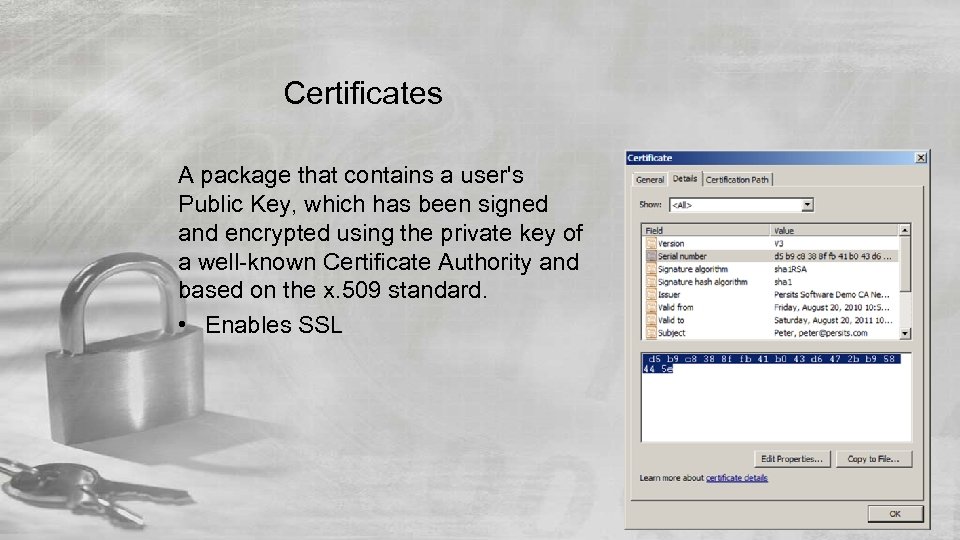Select the Signature hash algorithm row
Viewport: 960px width, 540px height.
coord(771,282)
